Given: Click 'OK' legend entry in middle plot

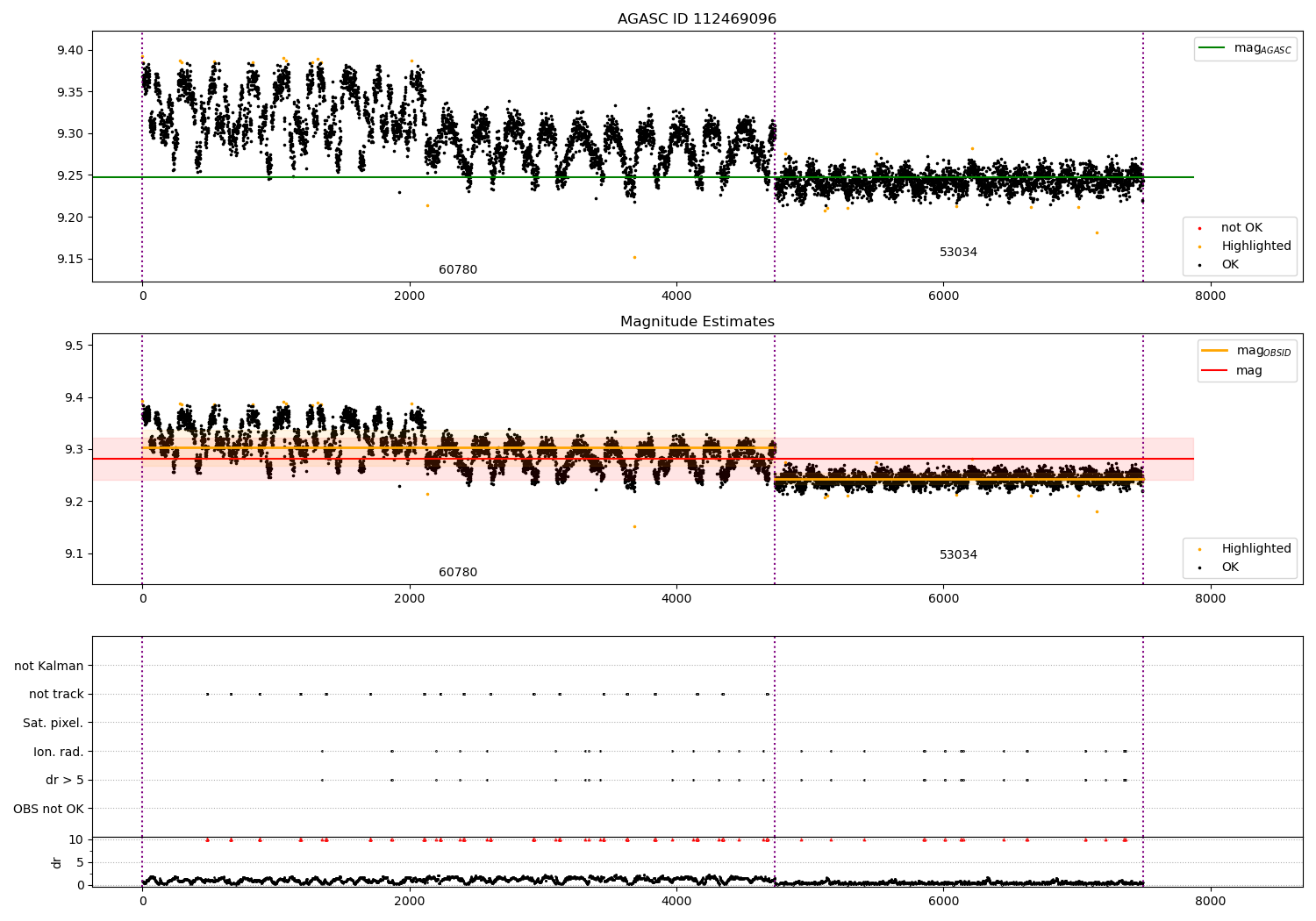Looking at the screenshot, I should (1219, 568).
